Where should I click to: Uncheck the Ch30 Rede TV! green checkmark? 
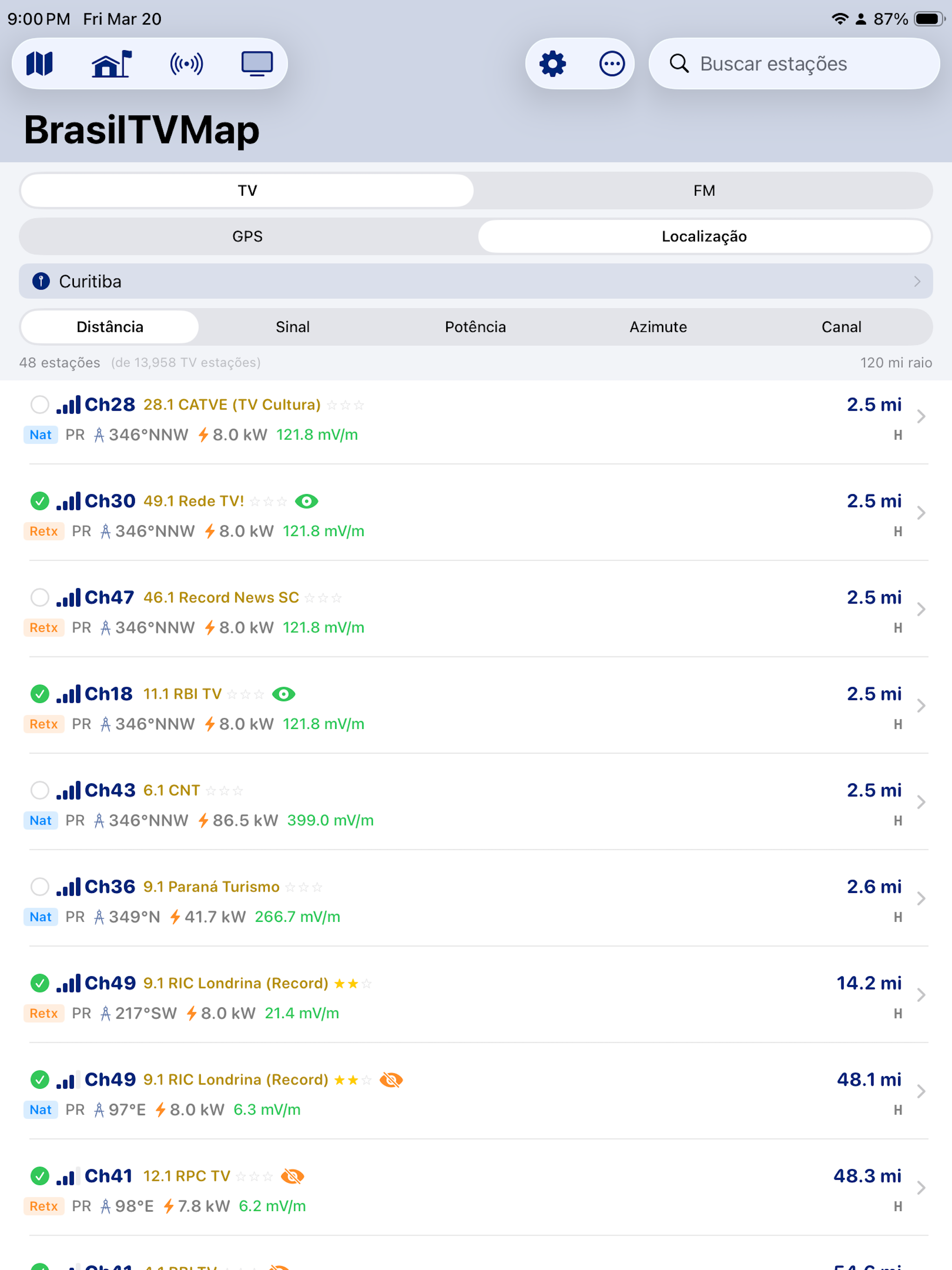coord(40,501)
